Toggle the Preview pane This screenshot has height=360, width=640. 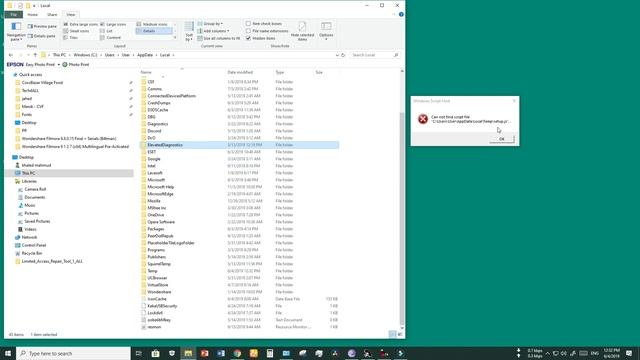(42, 26)
